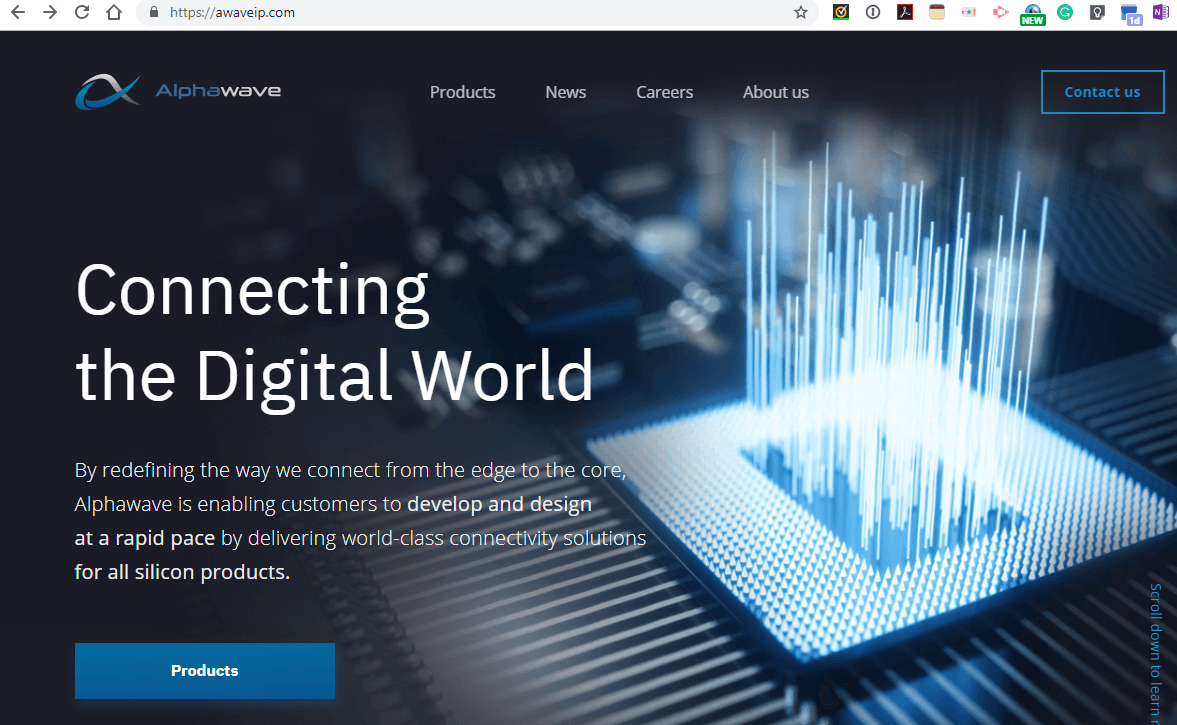This screenshot has height=725, width=1177.
Task: Open the orange checkmark security extension
Action: 841,12
